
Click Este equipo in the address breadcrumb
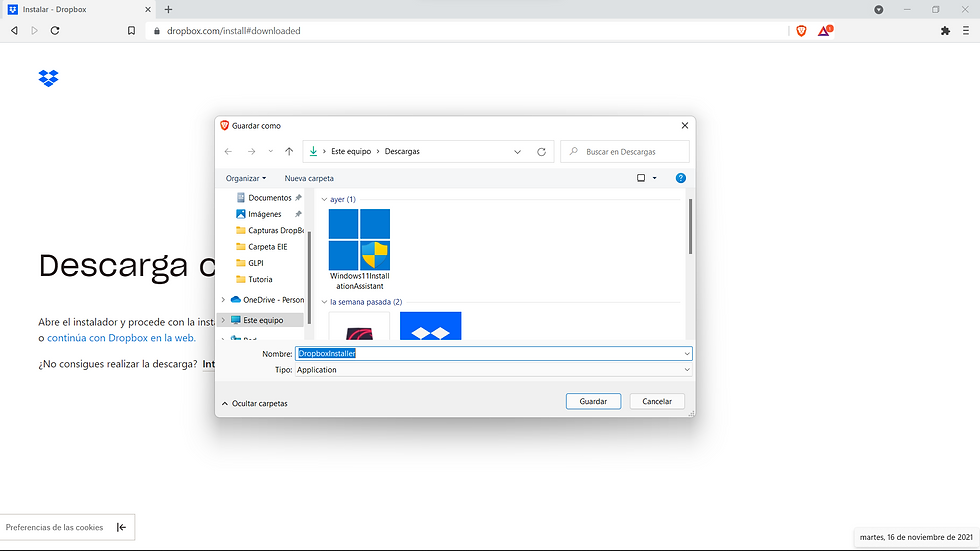[x=351, y=151]
